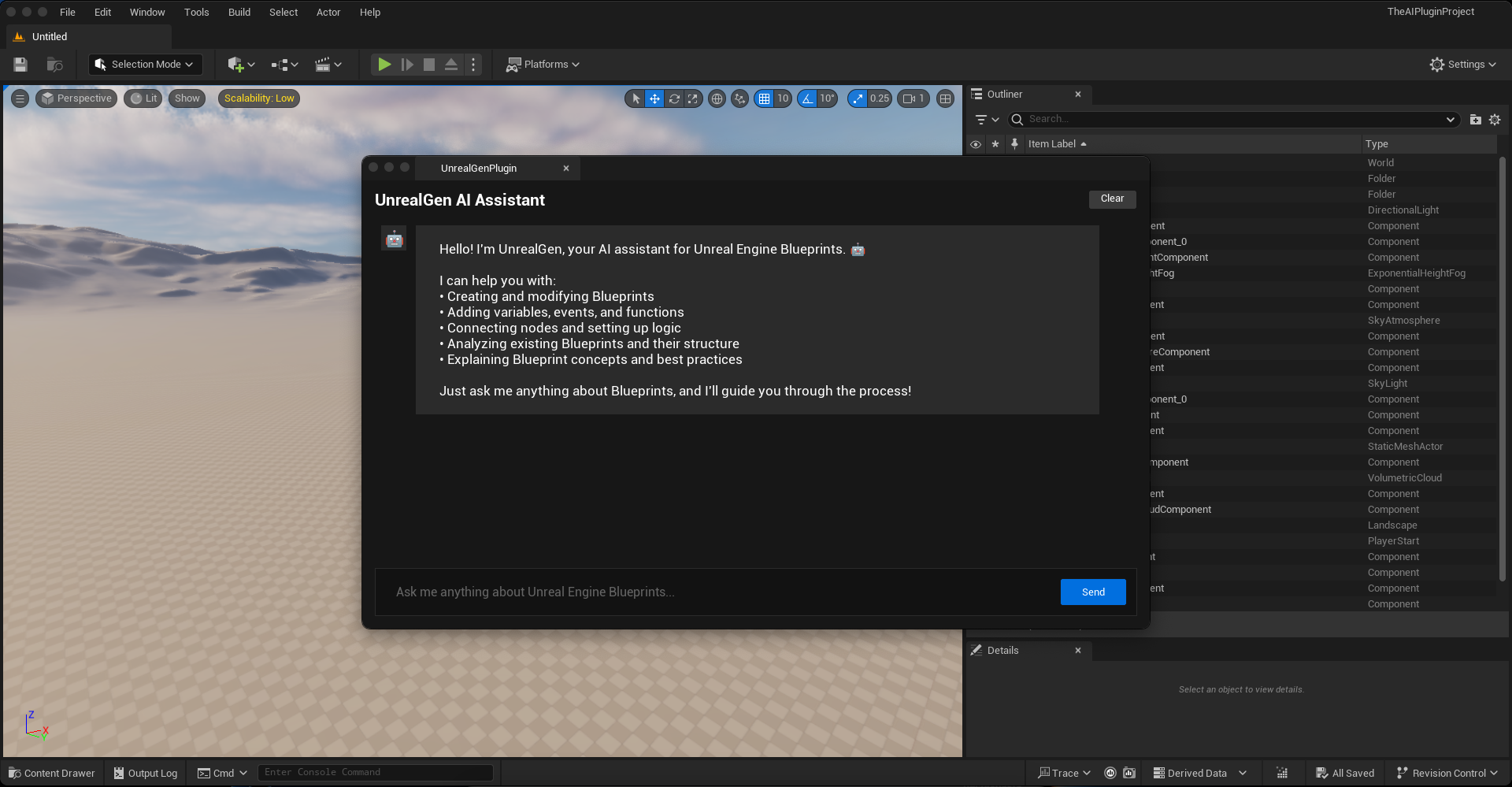Toggle surface snapping icon in viewport
The width and height of the screenshot is (1512, 787).
point(739,98)
